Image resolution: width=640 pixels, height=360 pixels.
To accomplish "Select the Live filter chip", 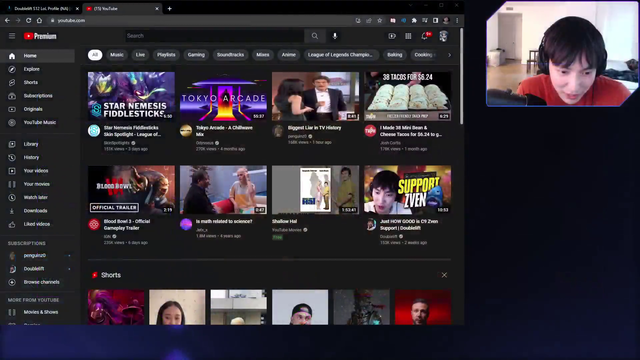I will pyautogui.click(x=140, y=55).
